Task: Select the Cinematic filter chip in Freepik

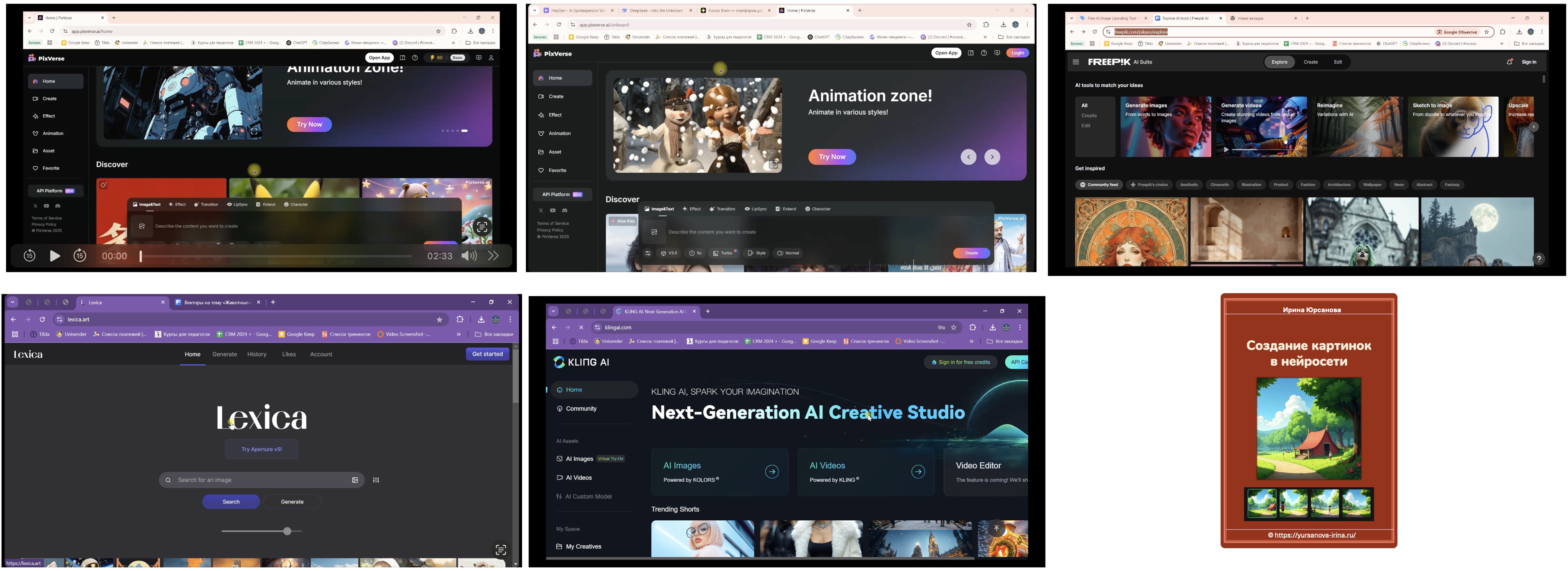Action: [1220, 185]
